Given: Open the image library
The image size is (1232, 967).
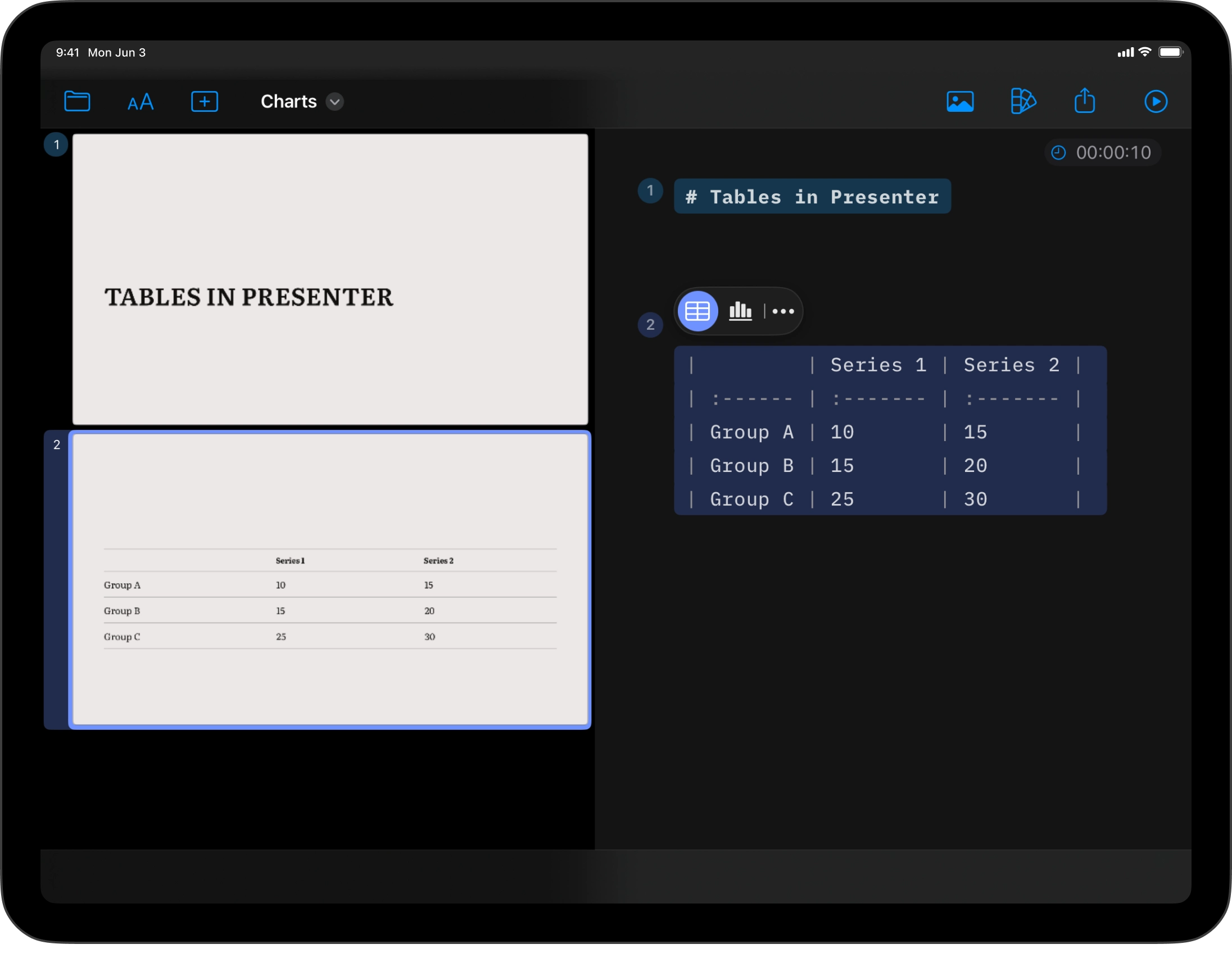Looking at the screenshot, I should (x=961, y=101).
